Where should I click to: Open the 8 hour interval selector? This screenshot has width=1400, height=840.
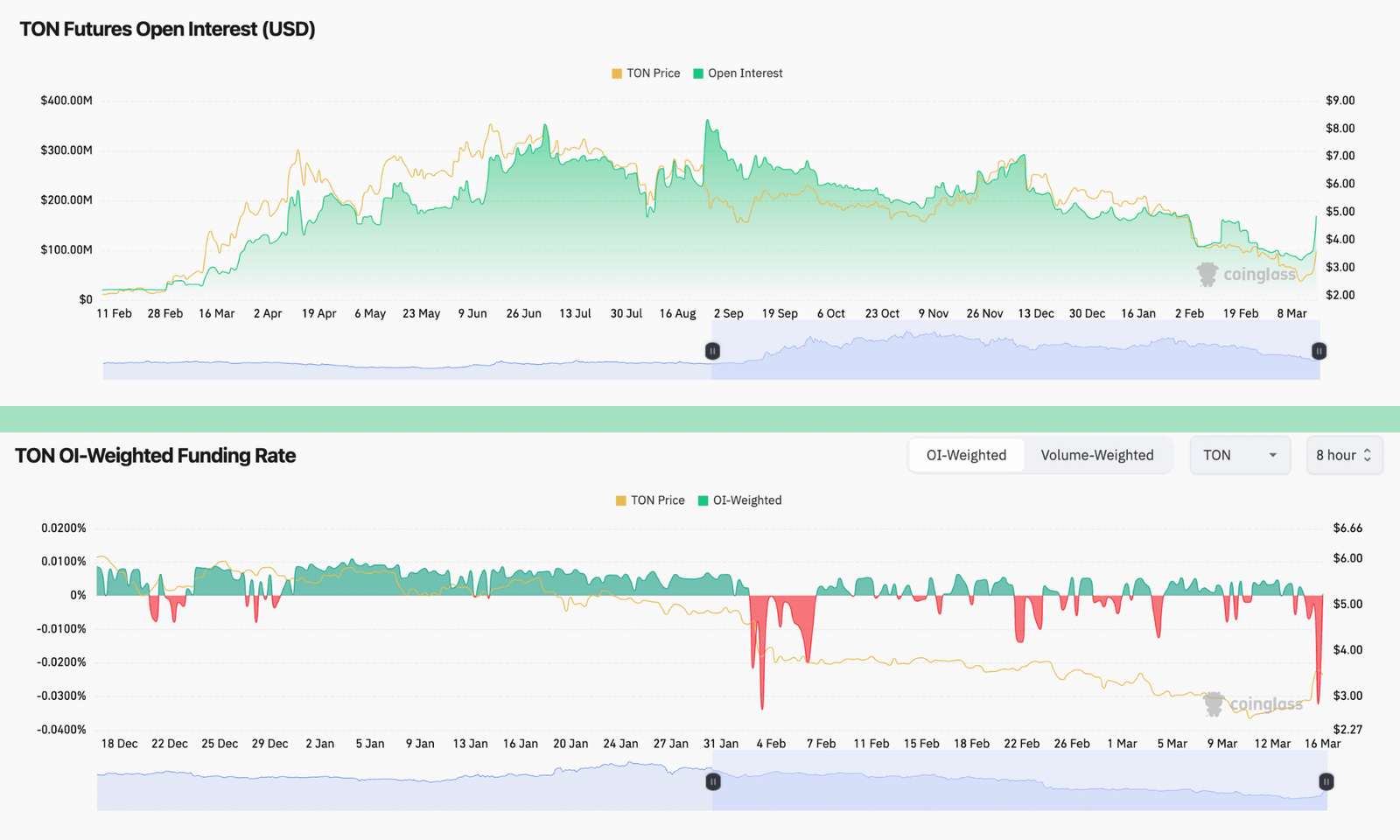[x=1343, y=455]
